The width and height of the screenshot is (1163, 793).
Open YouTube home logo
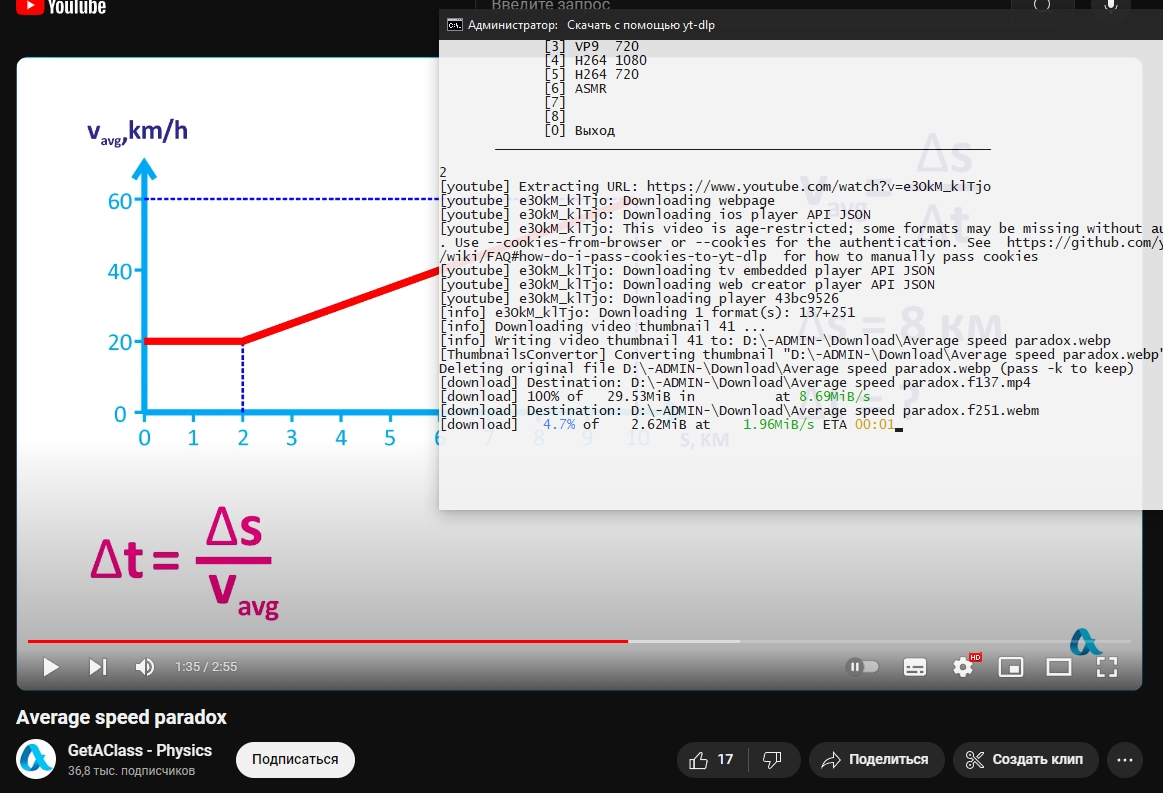click(61, 7)
